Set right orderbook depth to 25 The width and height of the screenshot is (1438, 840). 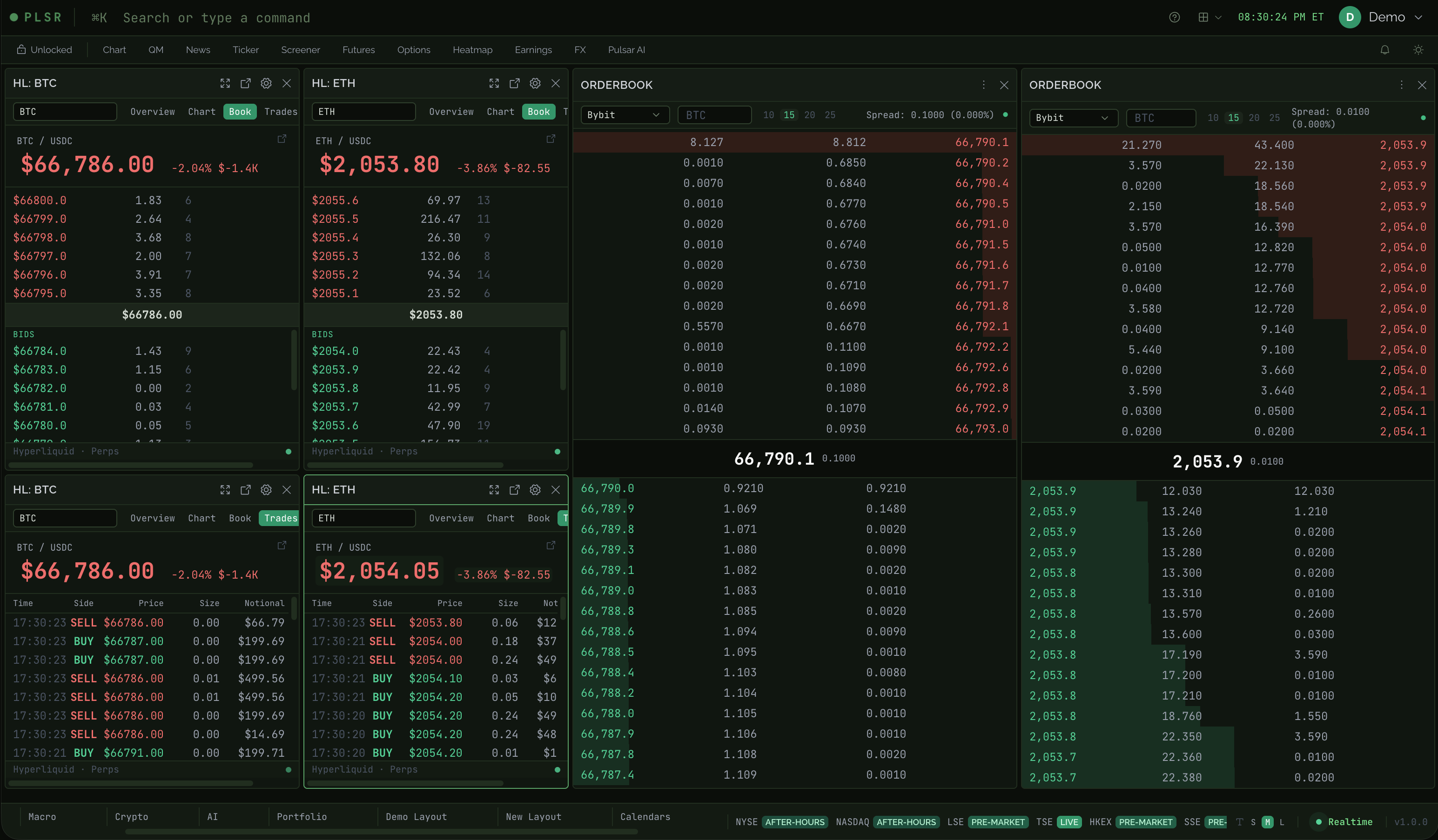1275,118
